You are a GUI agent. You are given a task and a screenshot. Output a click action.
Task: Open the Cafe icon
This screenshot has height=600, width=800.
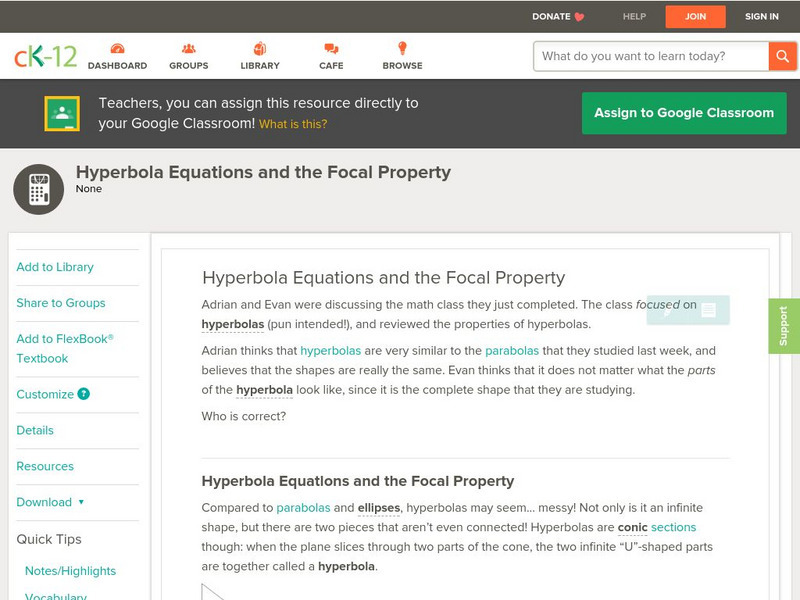tap(331, 49)
